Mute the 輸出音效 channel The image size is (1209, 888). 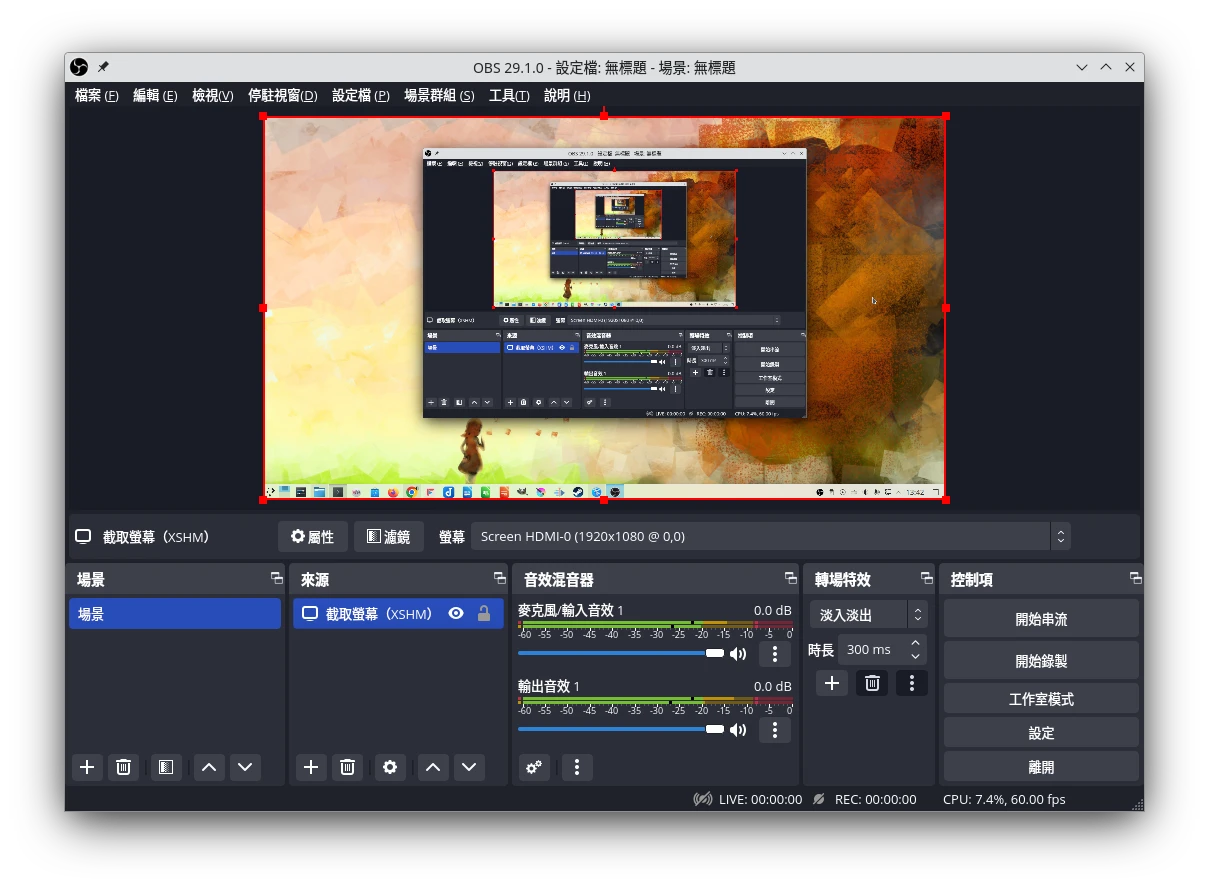pos(738,730)
